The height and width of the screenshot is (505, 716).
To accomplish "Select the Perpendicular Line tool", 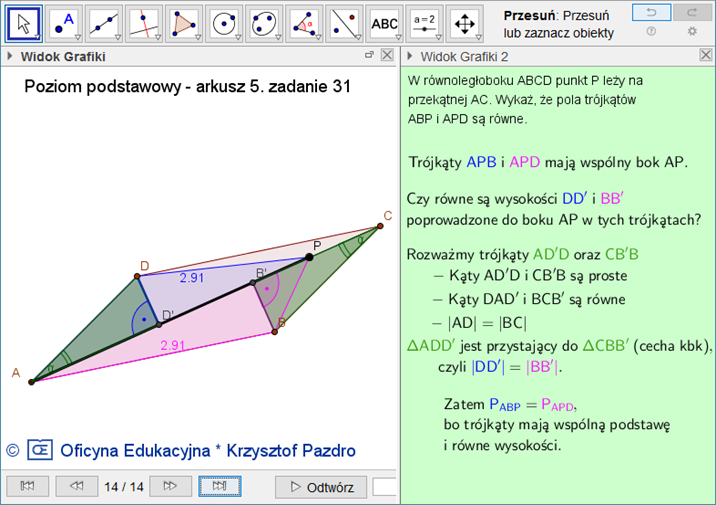I will click(x=145, y=22).
